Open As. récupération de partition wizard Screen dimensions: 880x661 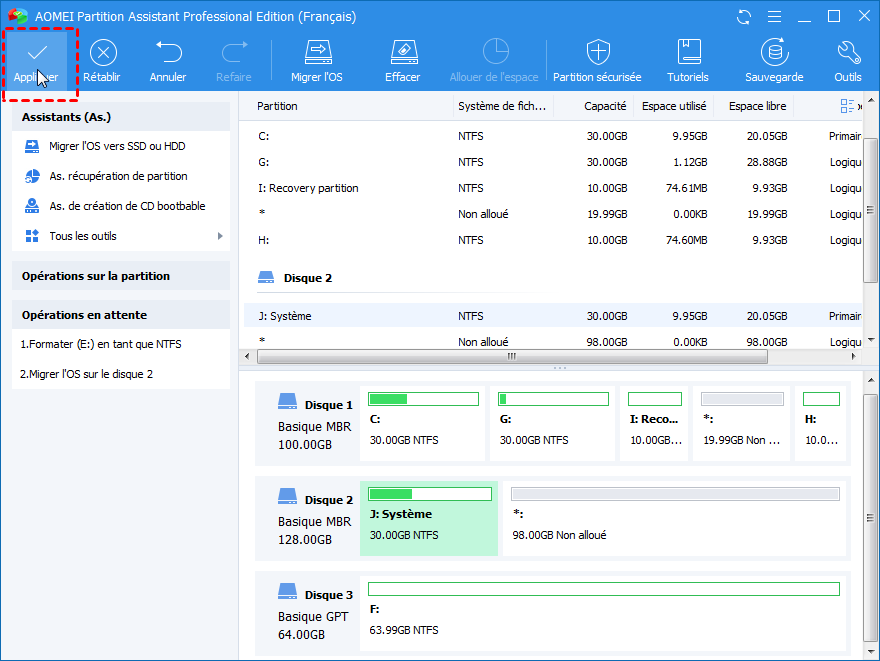118,176
